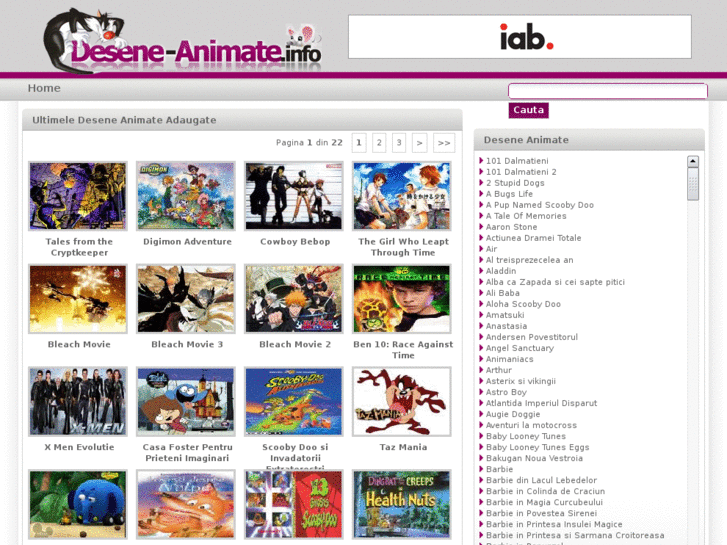Click the Digimon Adventure title link
The image size is (727, 545).
[187, 242]
